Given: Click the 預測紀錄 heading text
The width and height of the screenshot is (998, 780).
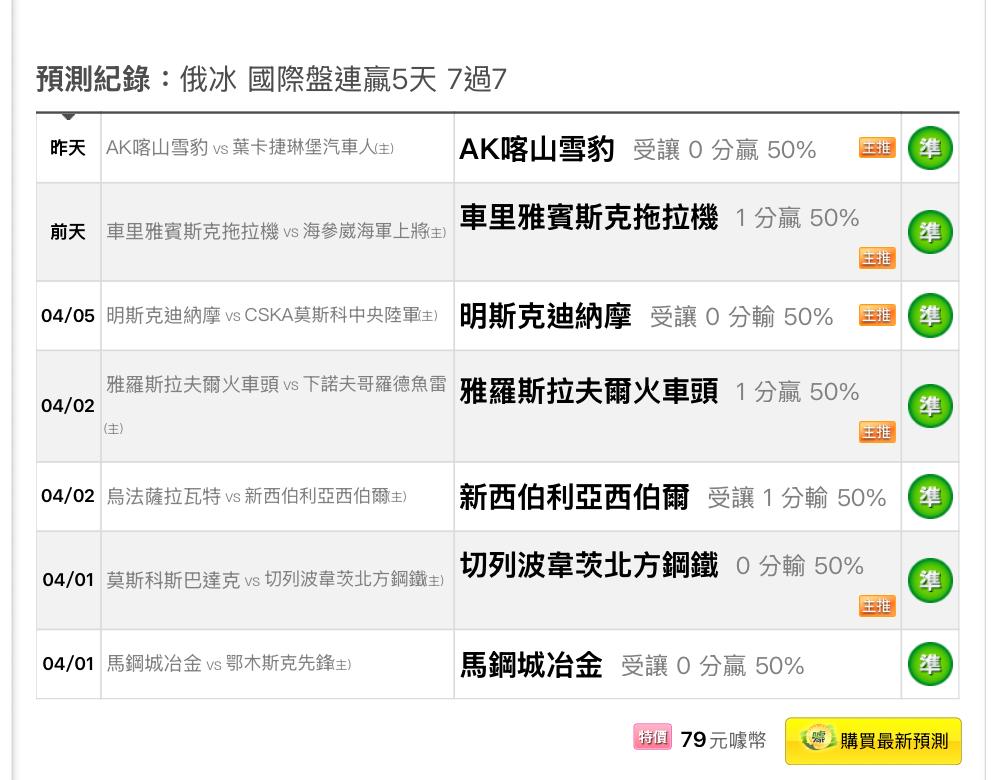Looking at the screenshot, I should pos(96,79).
